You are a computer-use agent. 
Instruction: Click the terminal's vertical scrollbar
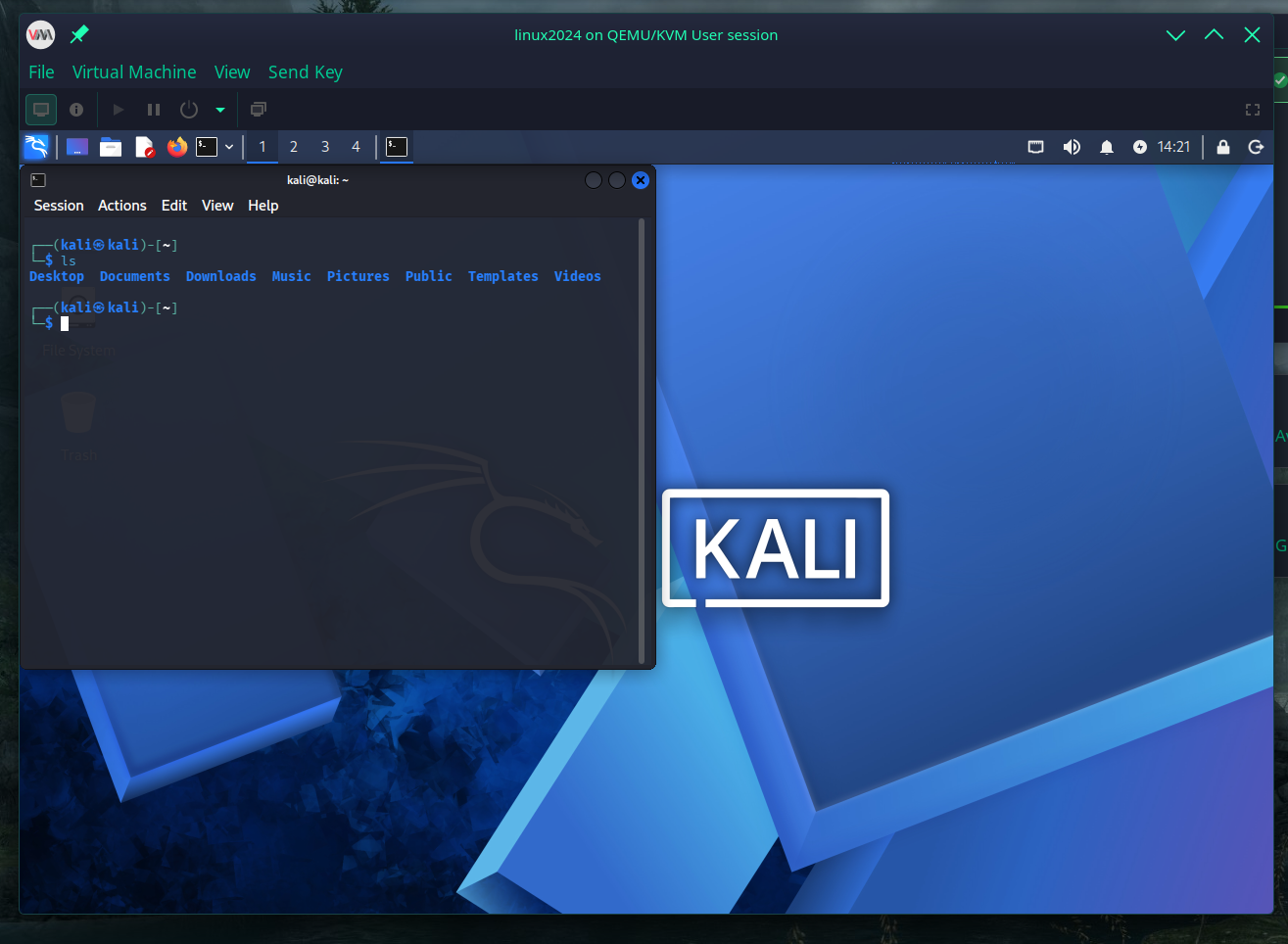pos(642,441)
